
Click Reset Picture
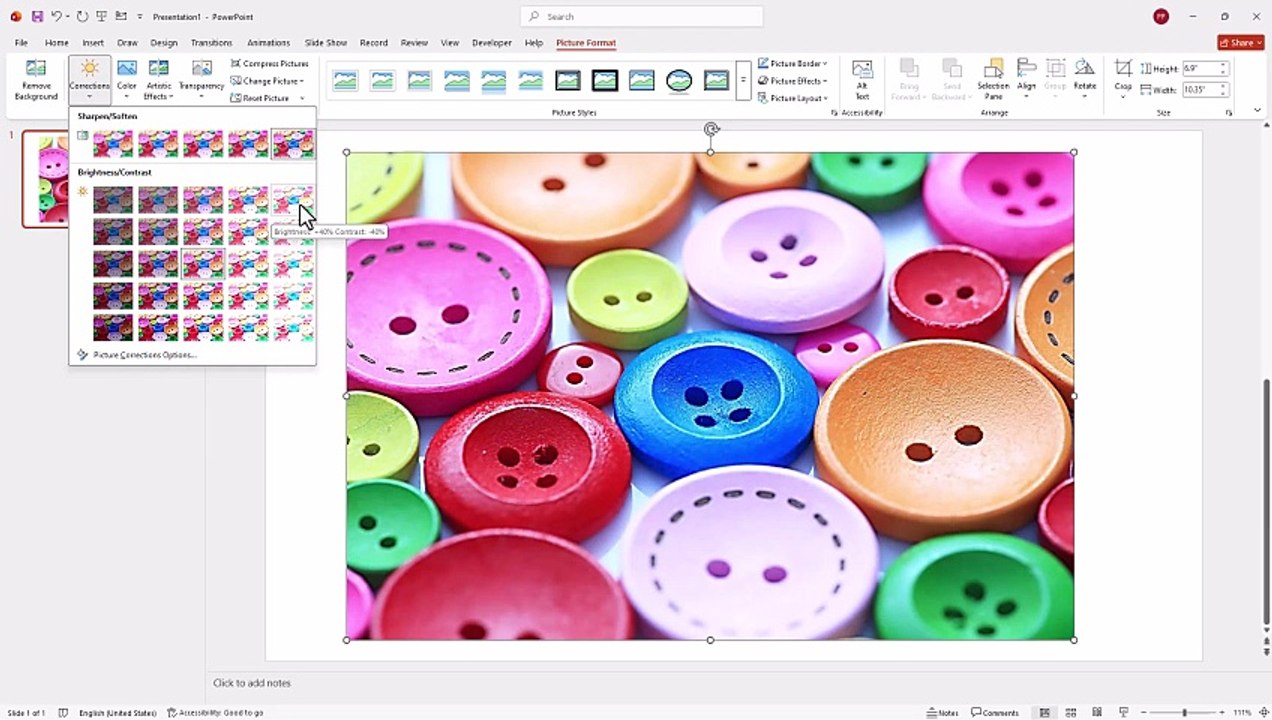pos(261,98)
